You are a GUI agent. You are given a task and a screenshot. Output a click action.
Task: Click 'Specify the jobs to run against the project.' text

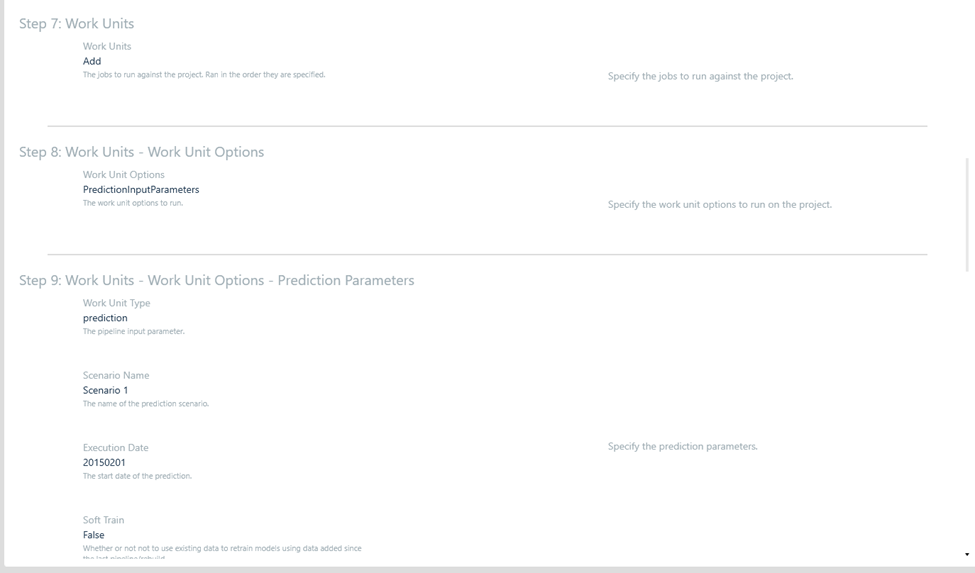700,76
